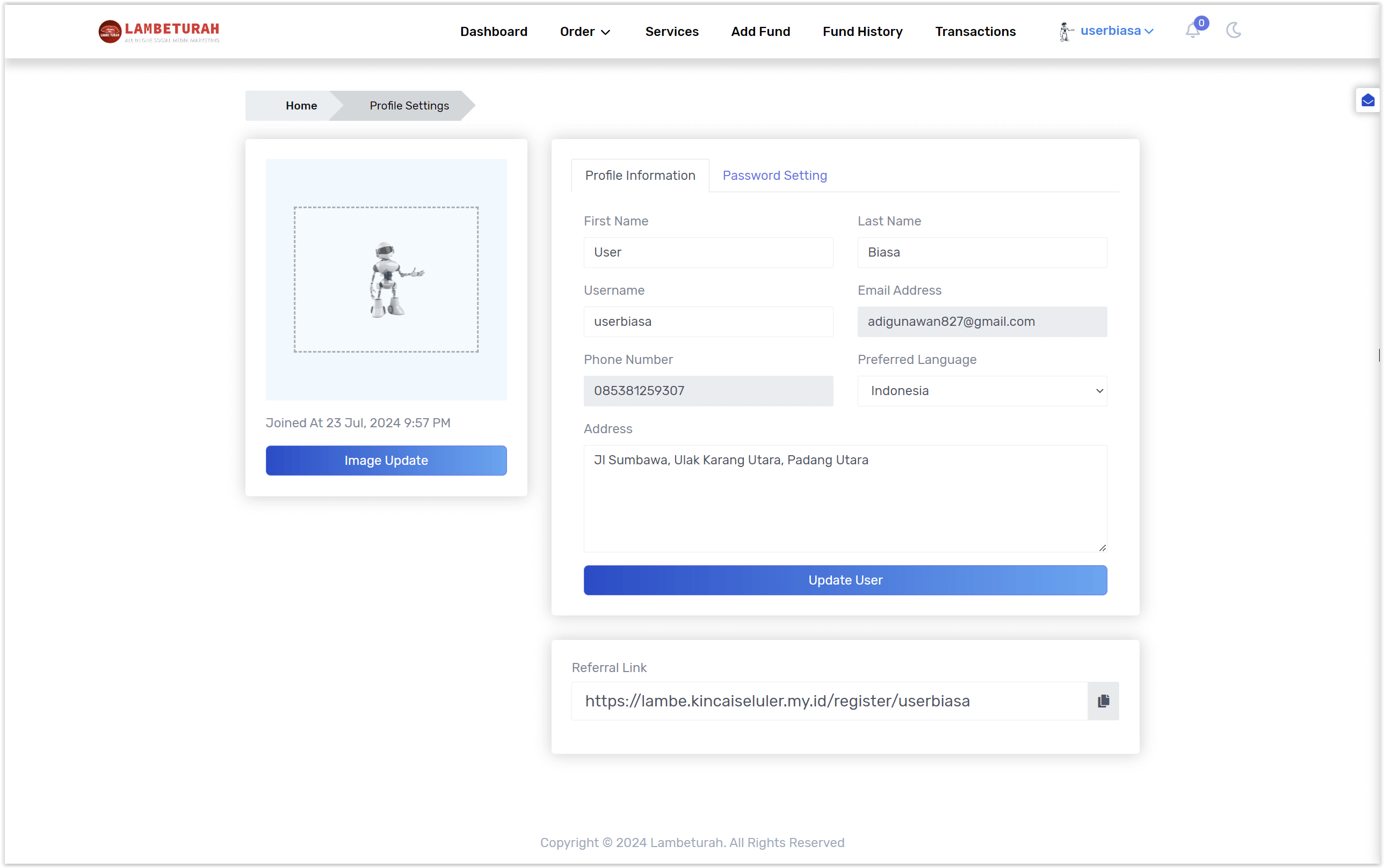Navigate to Home via breadcrumb

tap(301, 106)
